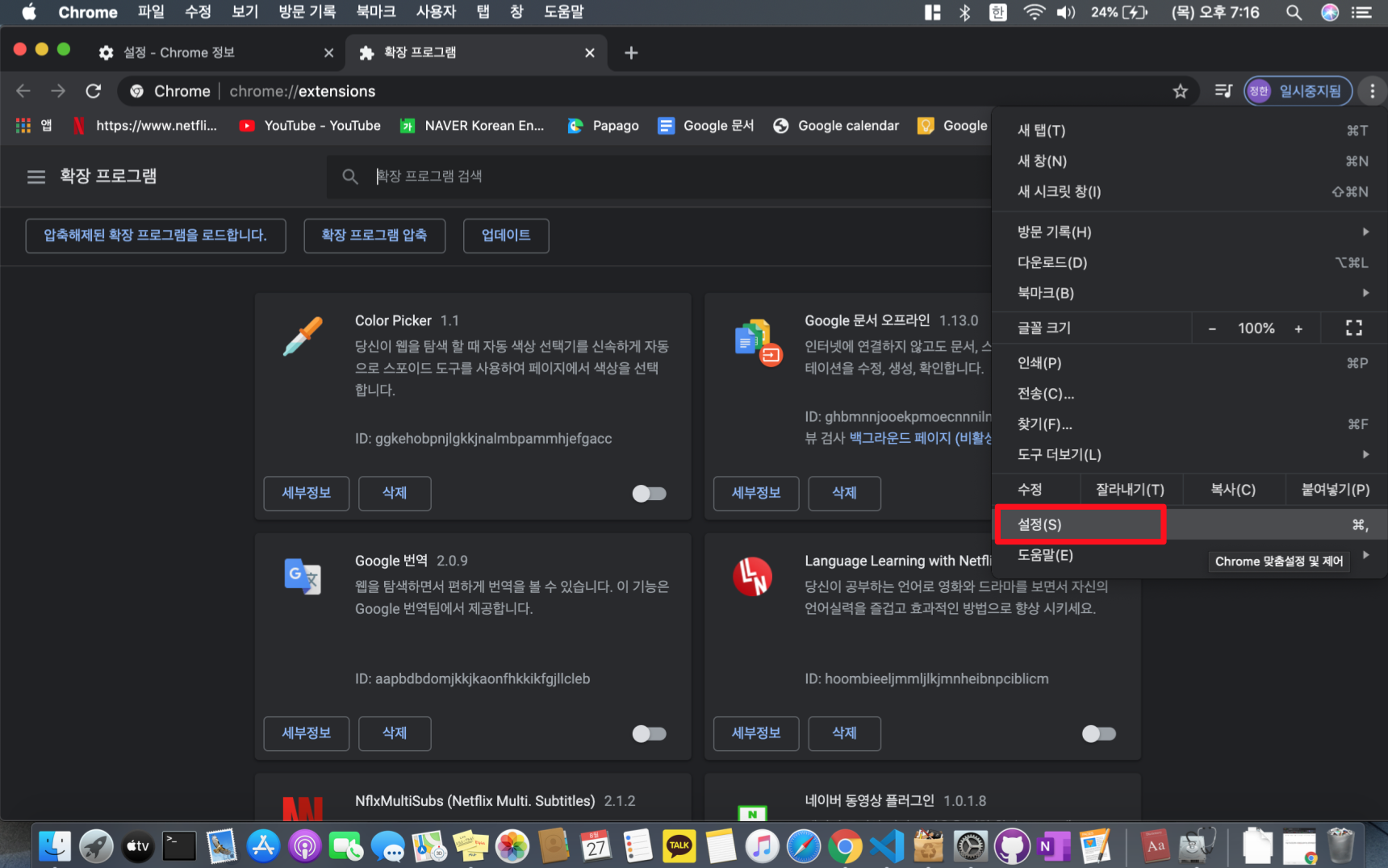Viewport: 1388px width, 868px height.
Task: Open 다운로드(D) from Chrome menu
Action: click(1189, 263)
